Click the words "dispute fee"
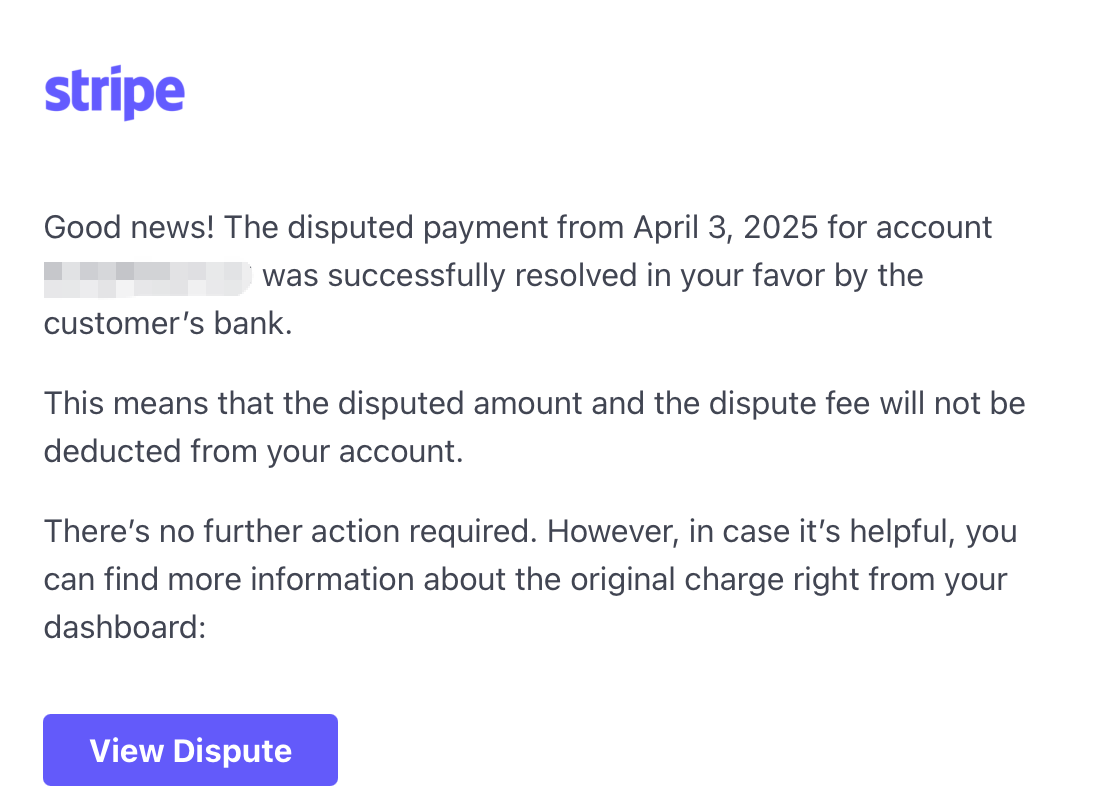The image size is (1112, 810). click(789, 403)
